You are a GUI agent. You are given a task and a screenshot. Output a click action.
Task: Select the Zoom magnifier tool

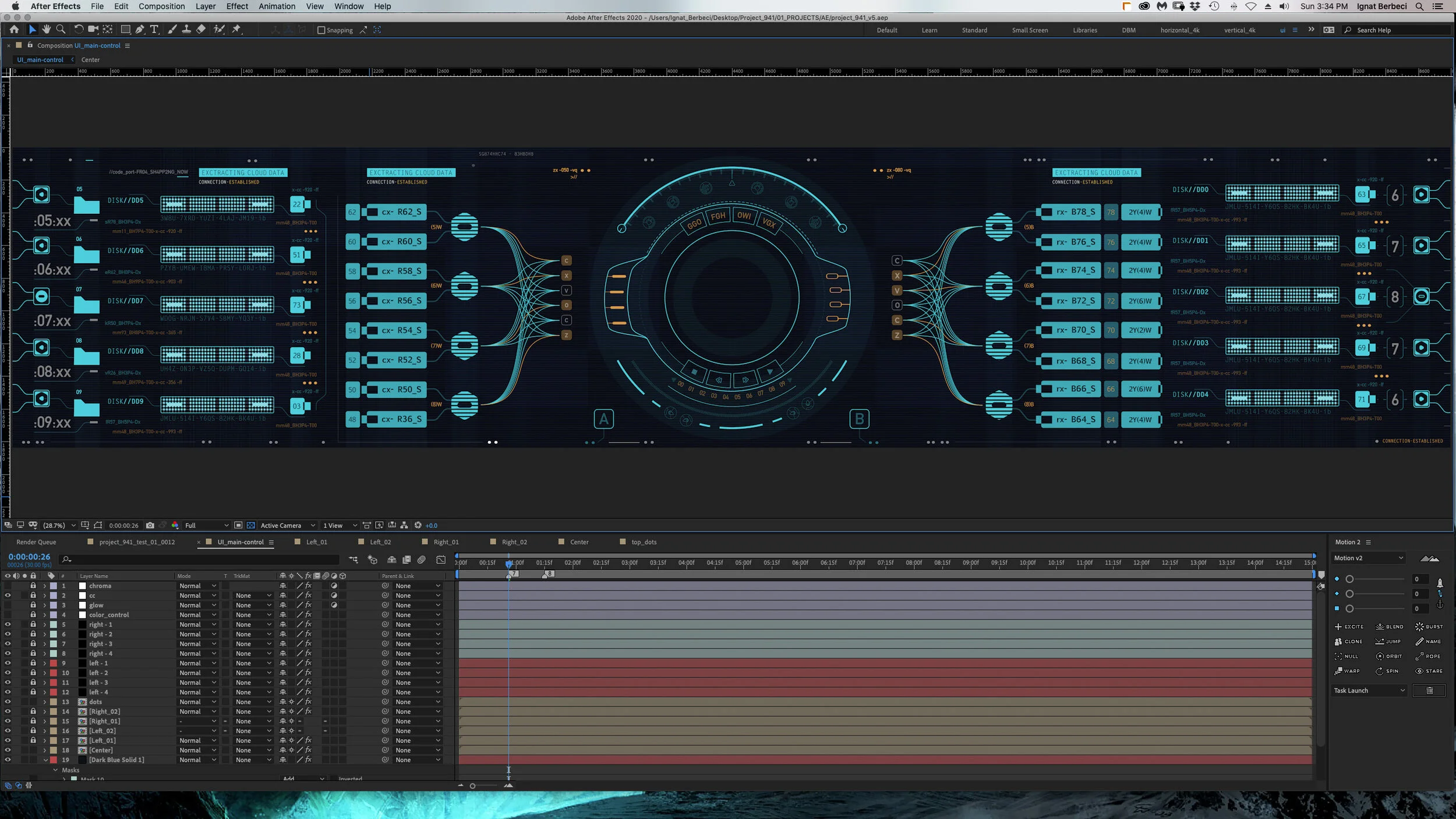tap(61, 30)
